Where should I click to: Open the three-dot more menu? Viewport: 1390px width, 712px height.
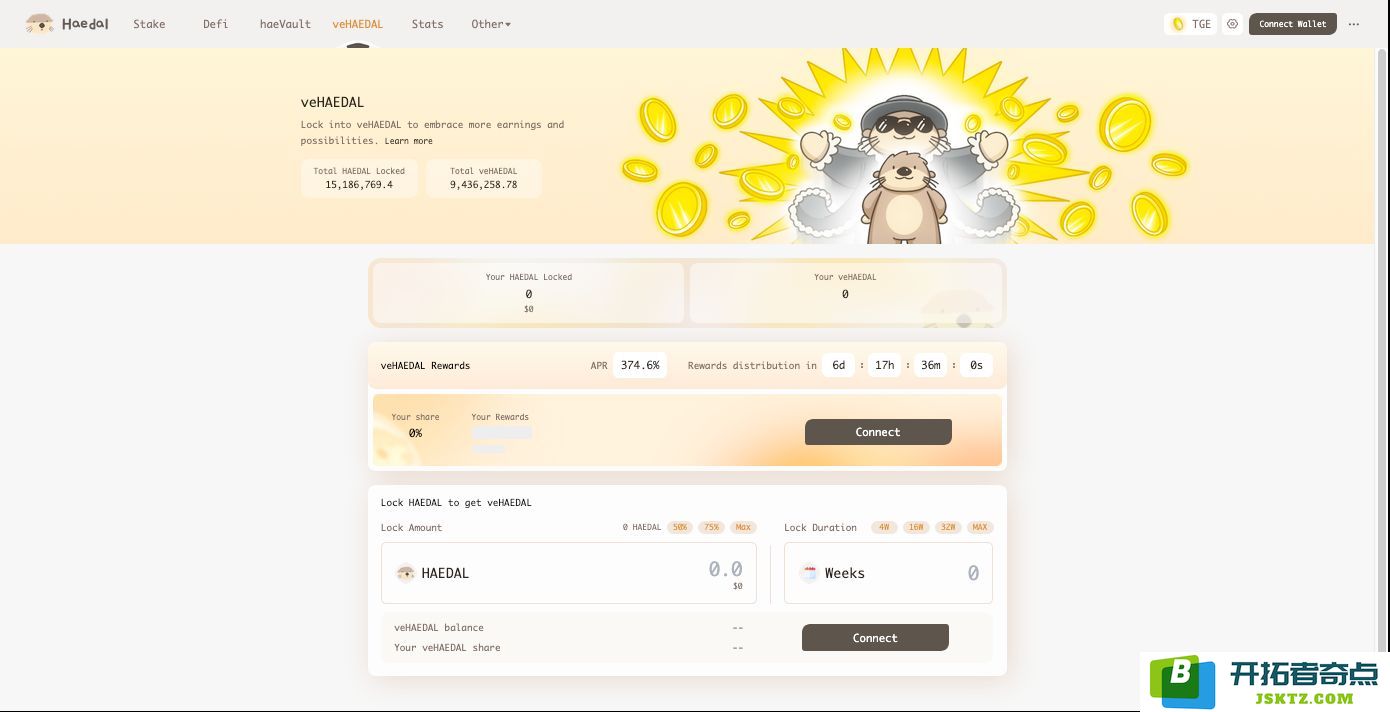point(1354,24)
